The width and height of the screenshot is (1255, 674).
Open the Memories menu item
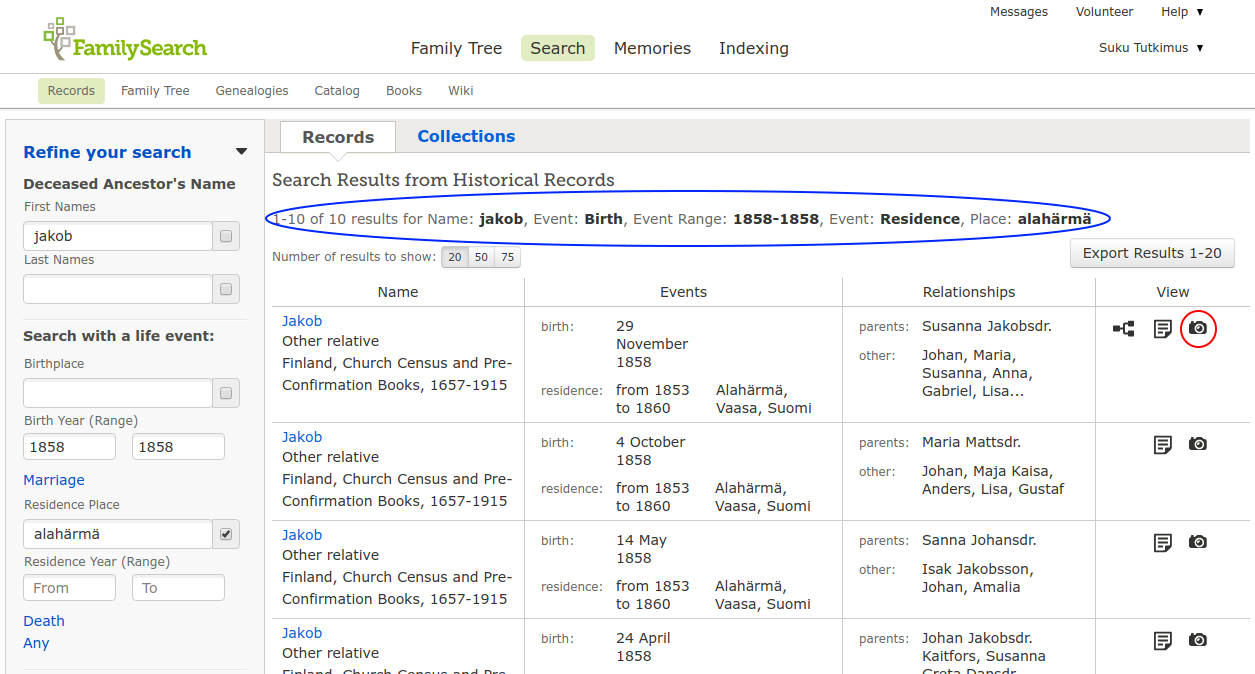tap(652, 48)
